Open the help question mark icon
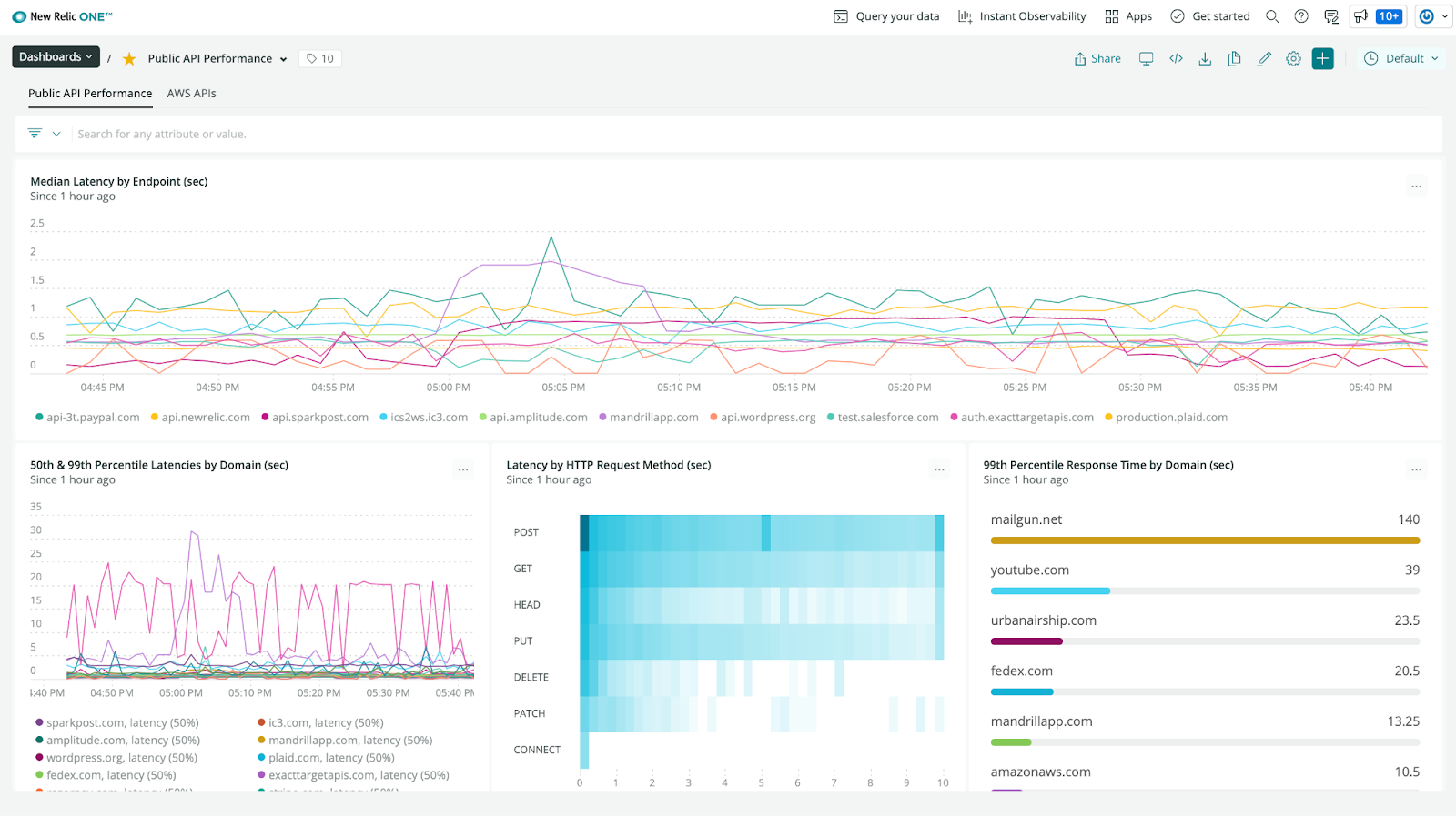The width and height of the screenshot is (1456, 817). pyautogui.click(x=1301, y=16)
